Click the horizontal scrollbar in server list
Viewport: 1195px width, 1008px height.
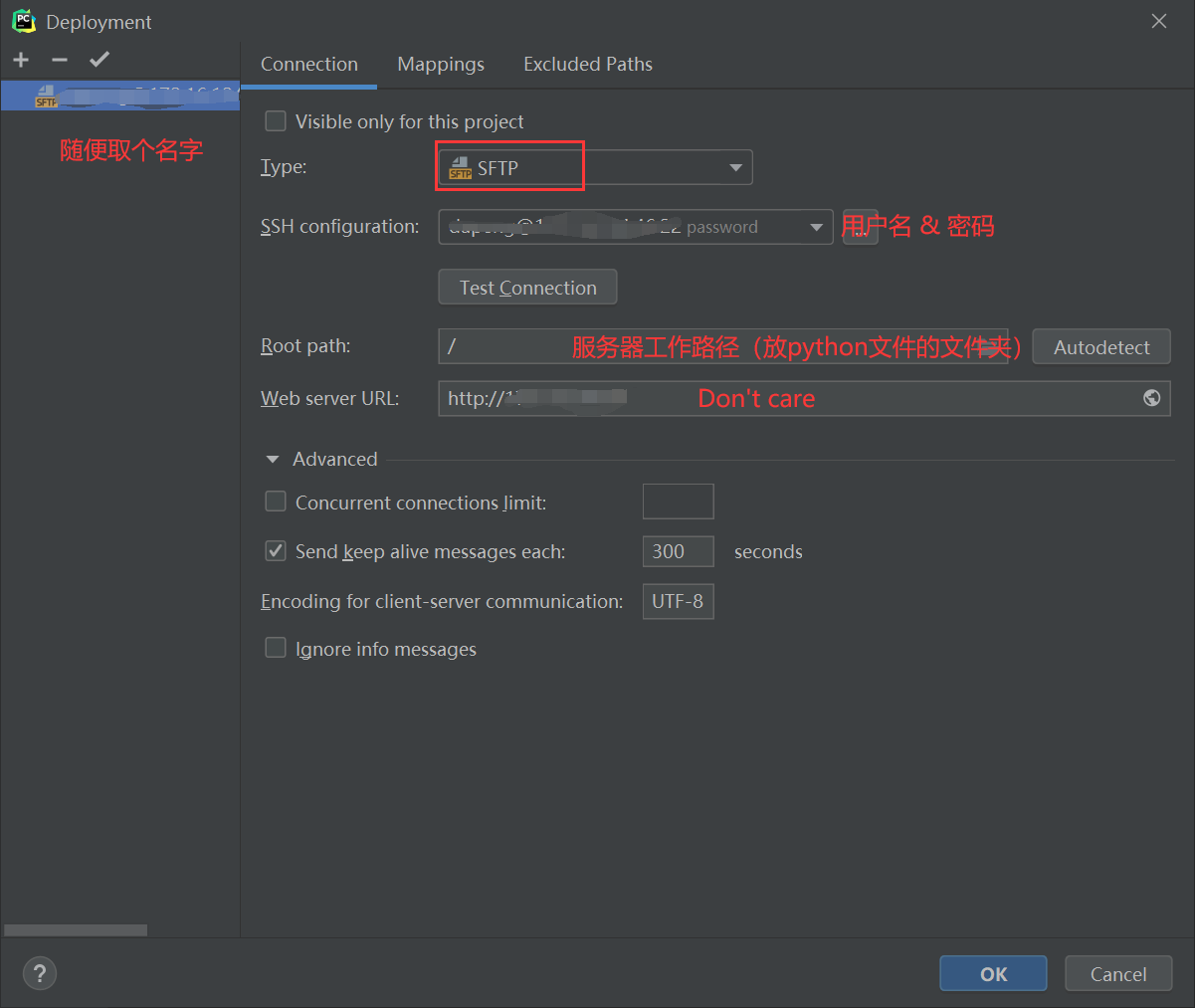[76, 930]
